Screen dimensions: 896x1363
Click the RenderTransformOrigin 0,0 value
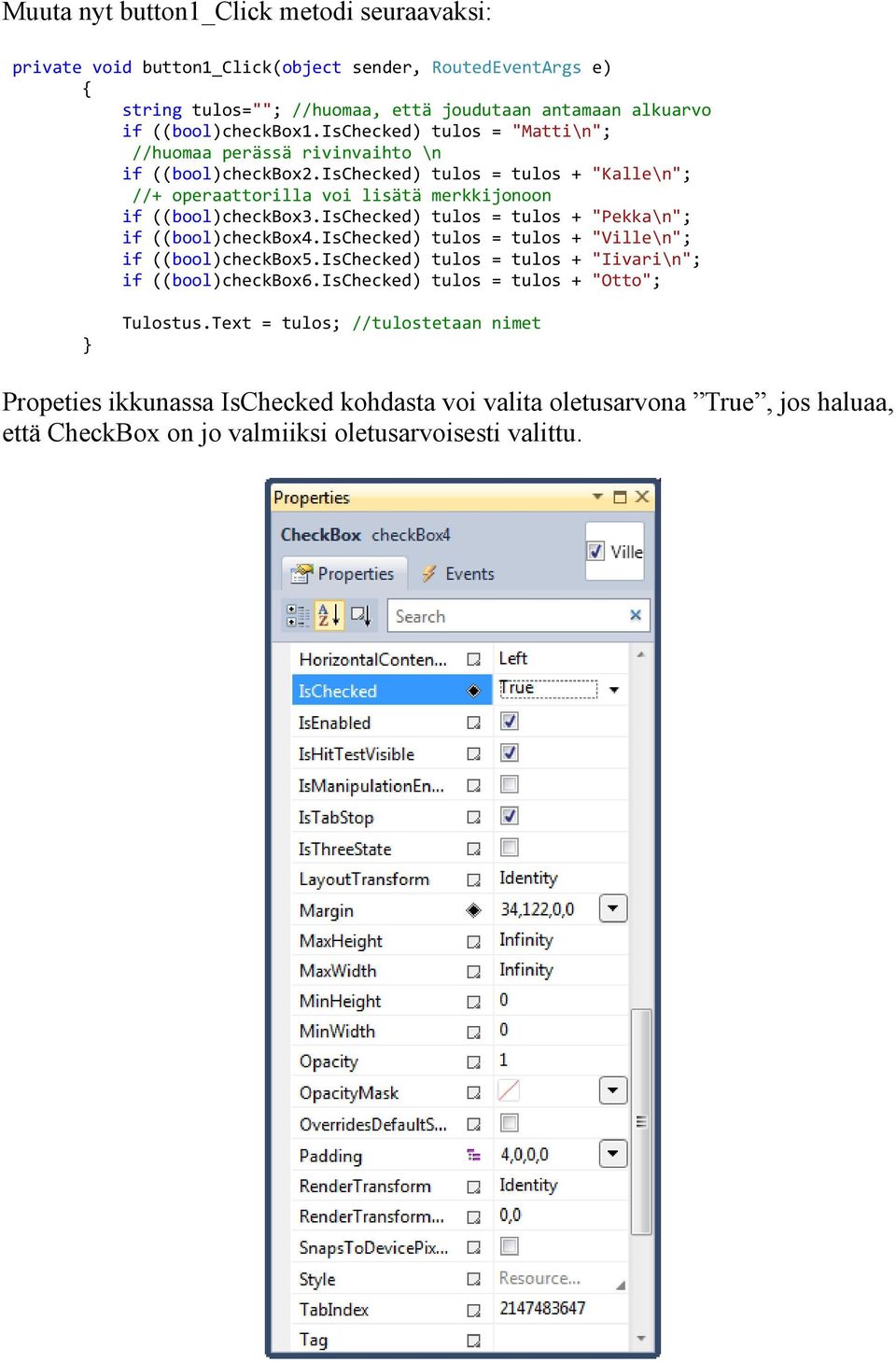click(510, 1215)
